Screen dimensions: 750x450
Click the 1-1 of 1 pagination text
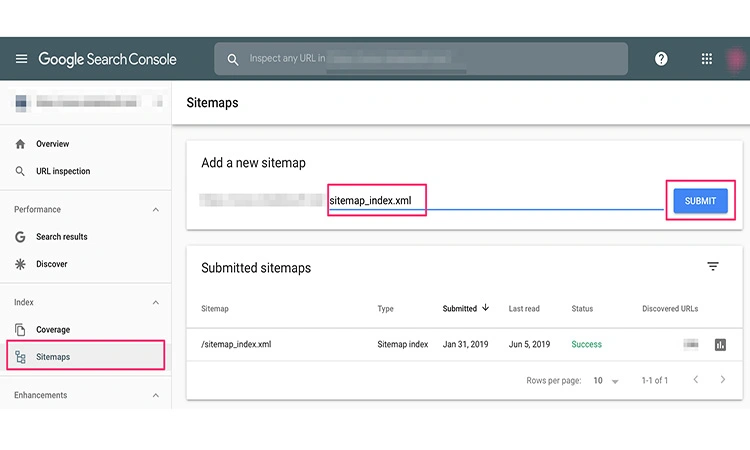654,381
